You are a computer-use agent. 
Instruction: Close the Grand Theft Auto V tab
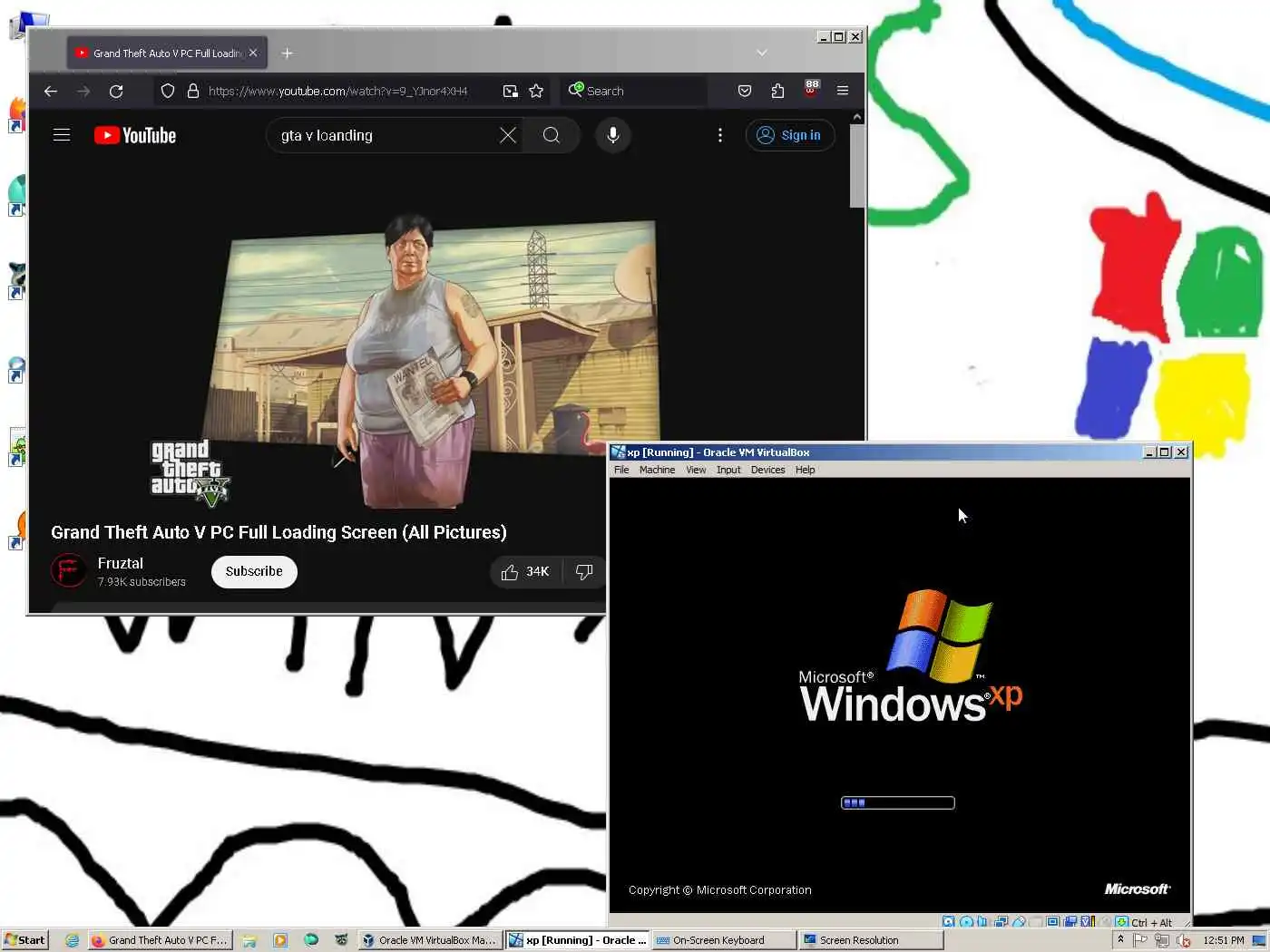253,53
